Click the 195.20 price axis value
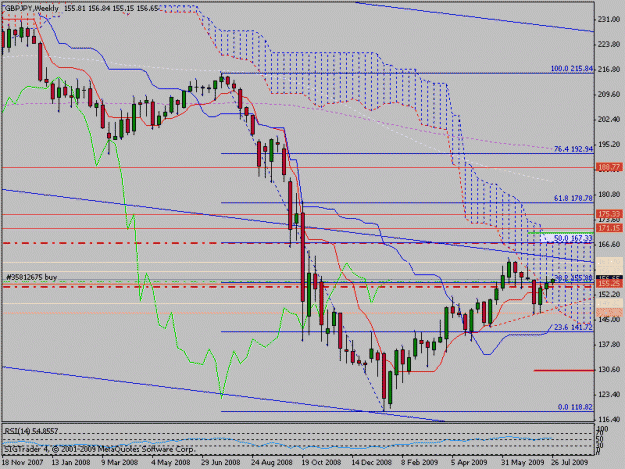 click(609, 144)
